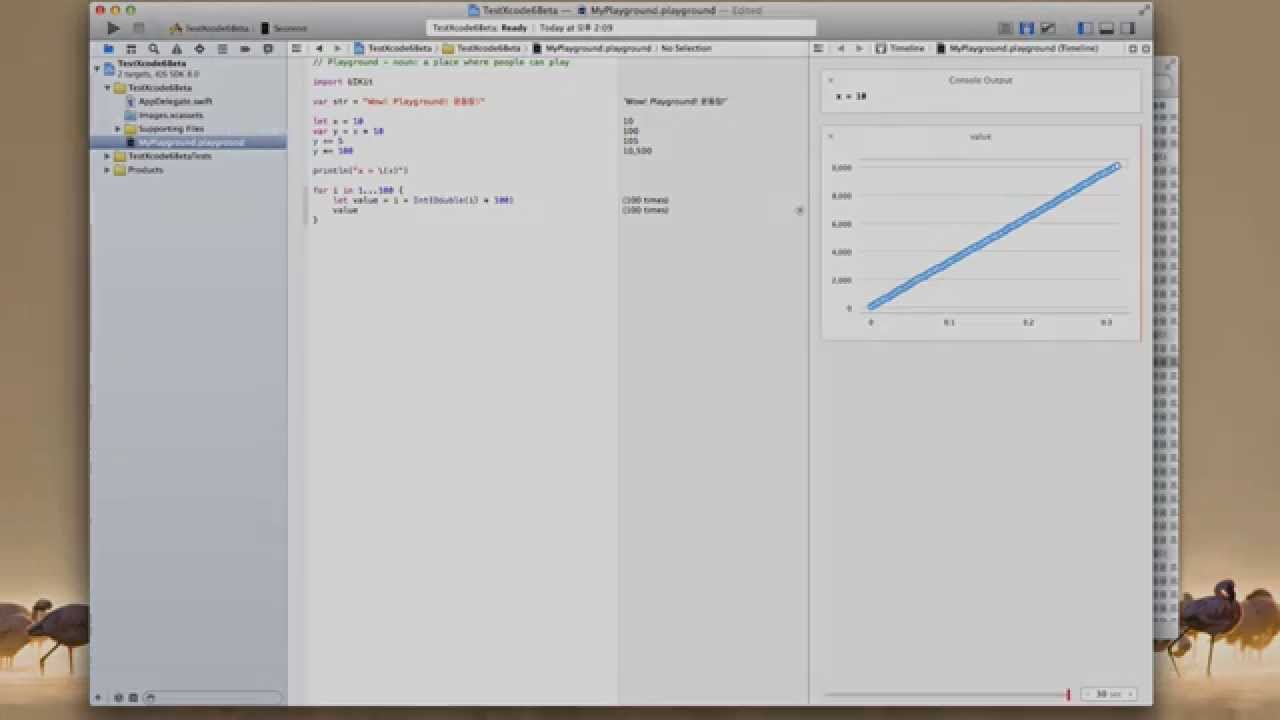The image size is (1280, 720).
Task: Open the Report navigator
Action: [x=268, y=48]
